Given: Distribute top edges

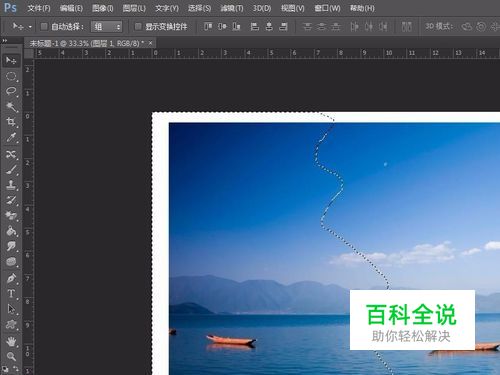Looking at the screenshot, I should coord(307,26).
